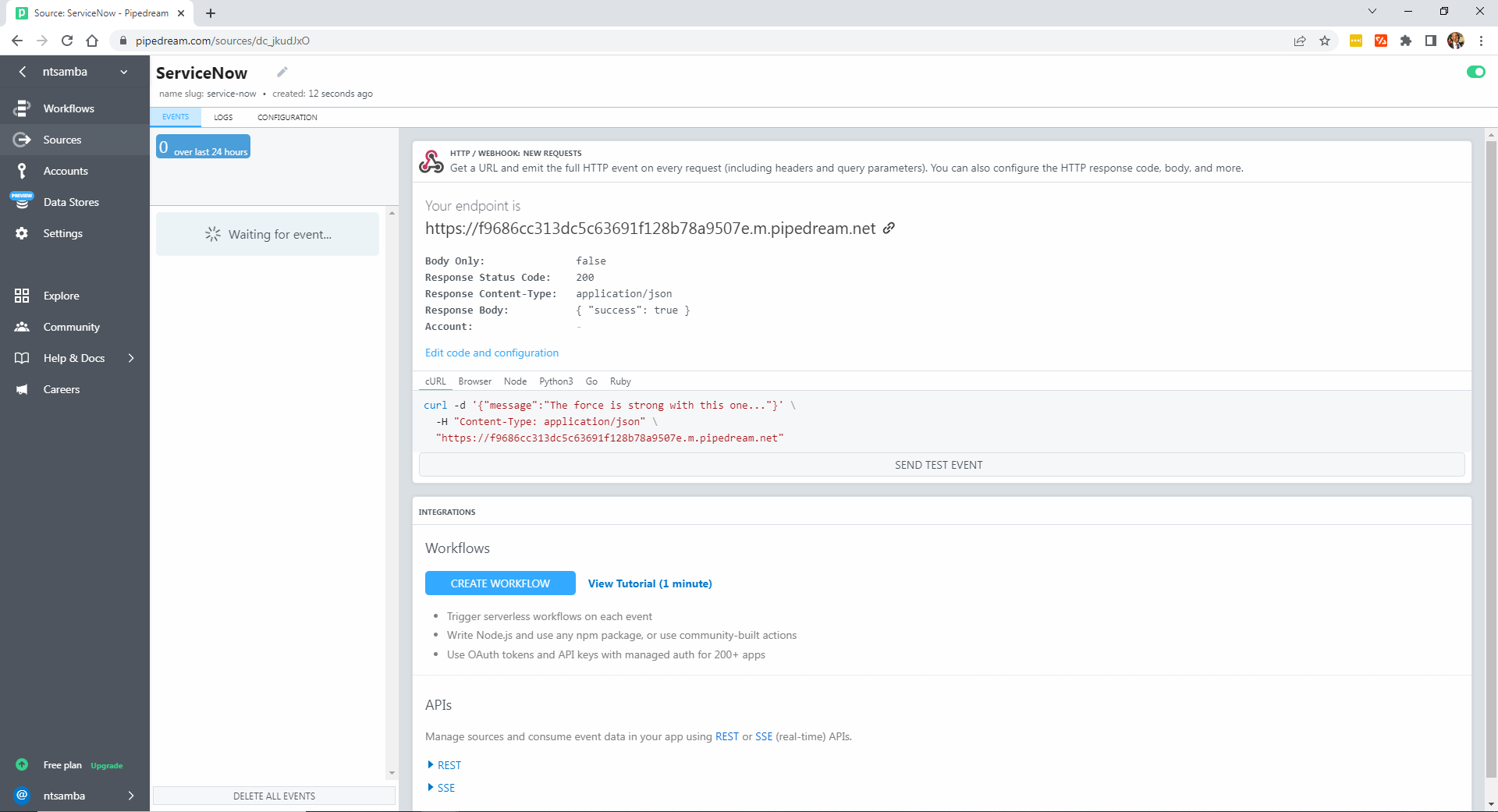Copy the endpoint URL using the link icon
The width and height of the screenshot is (1498, 812).
pos(889,229)
